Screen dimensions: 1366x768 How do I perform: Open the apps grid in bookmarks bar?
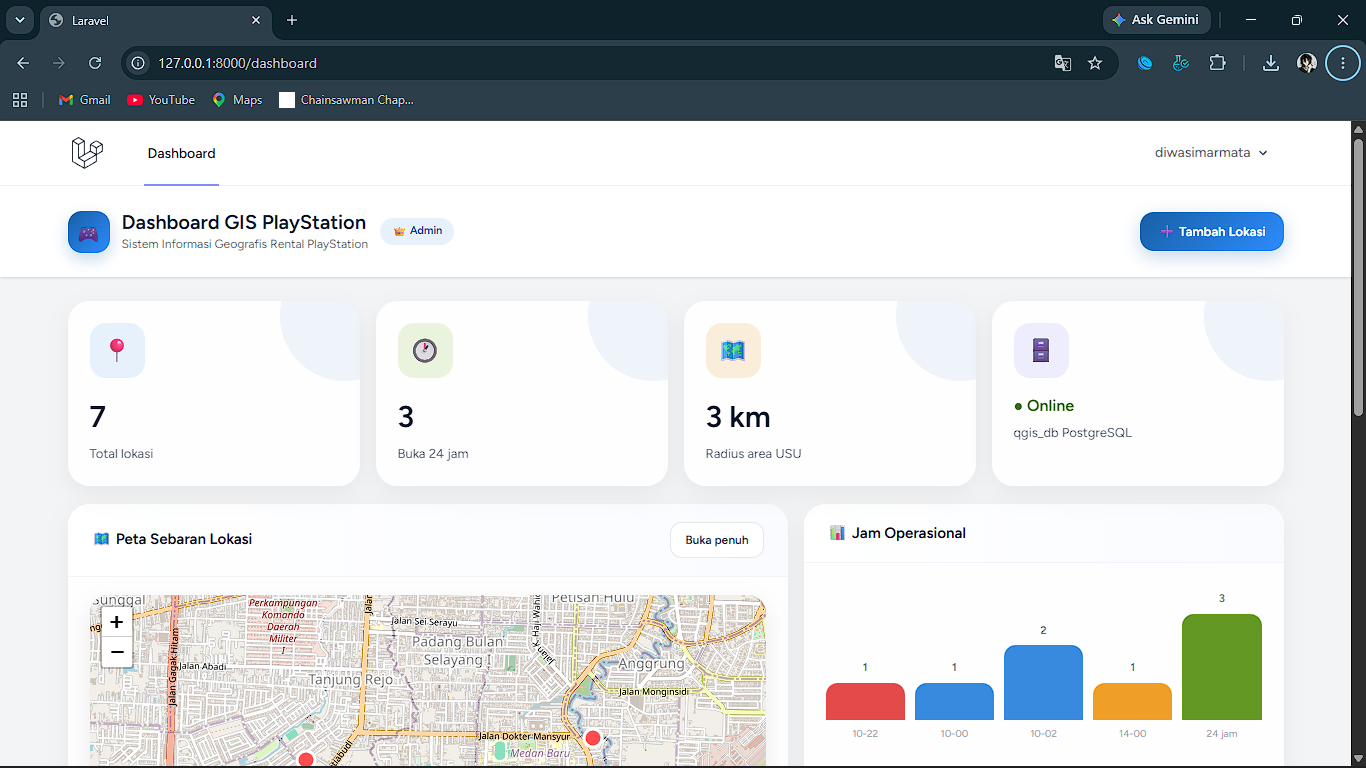19,100
